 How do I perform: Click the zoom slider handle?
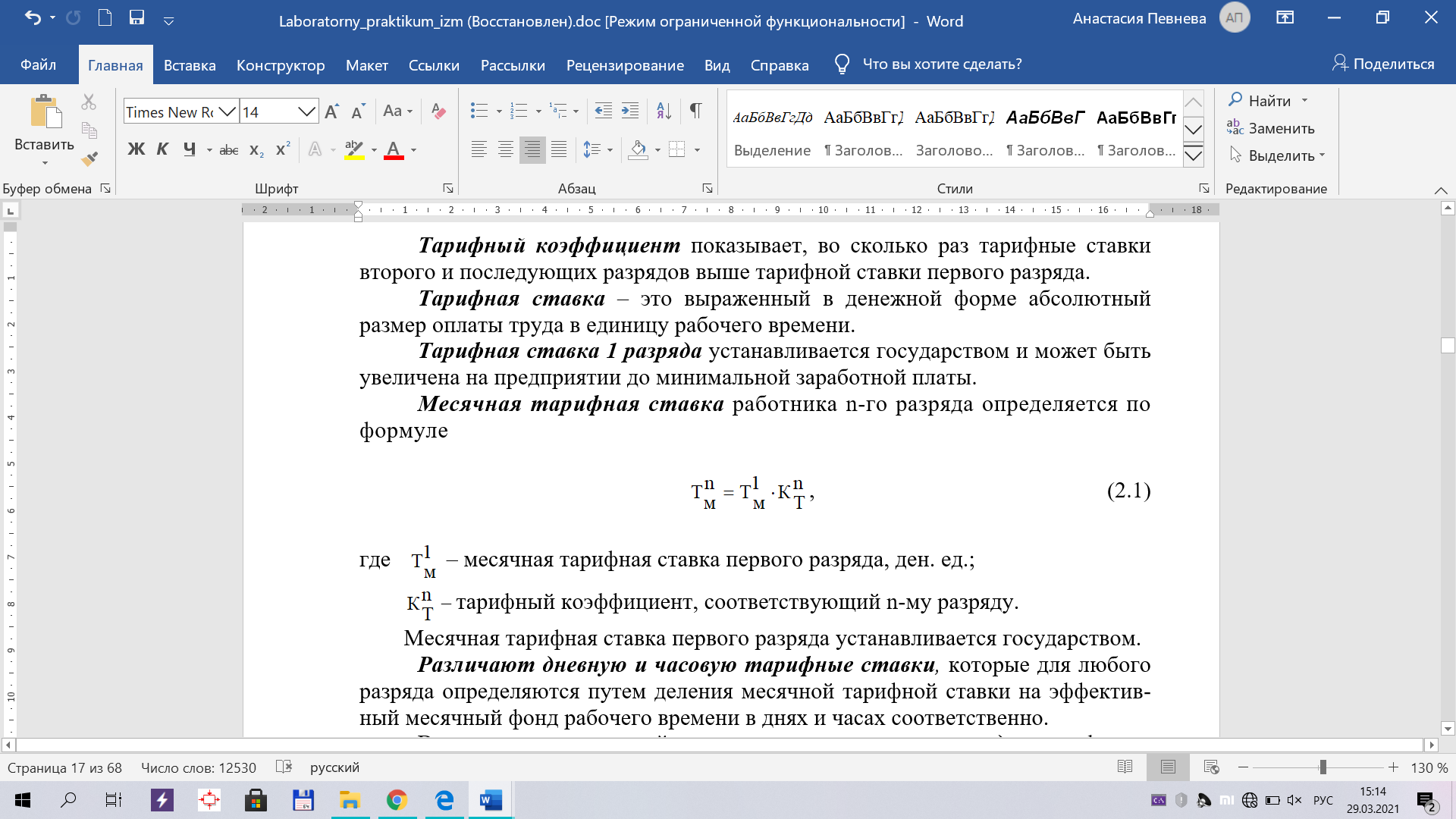(1323, 767)
